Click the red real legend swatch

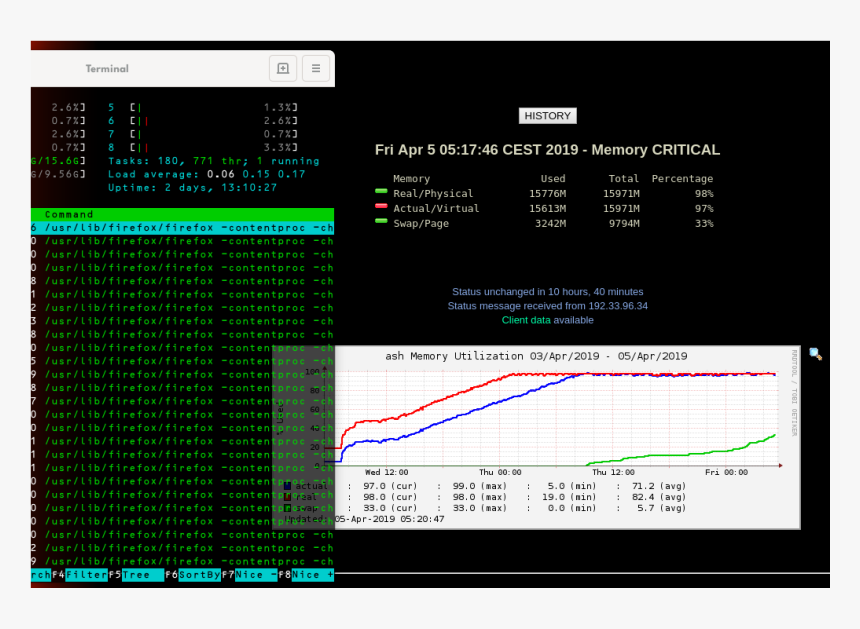click(x=287, y=497)
